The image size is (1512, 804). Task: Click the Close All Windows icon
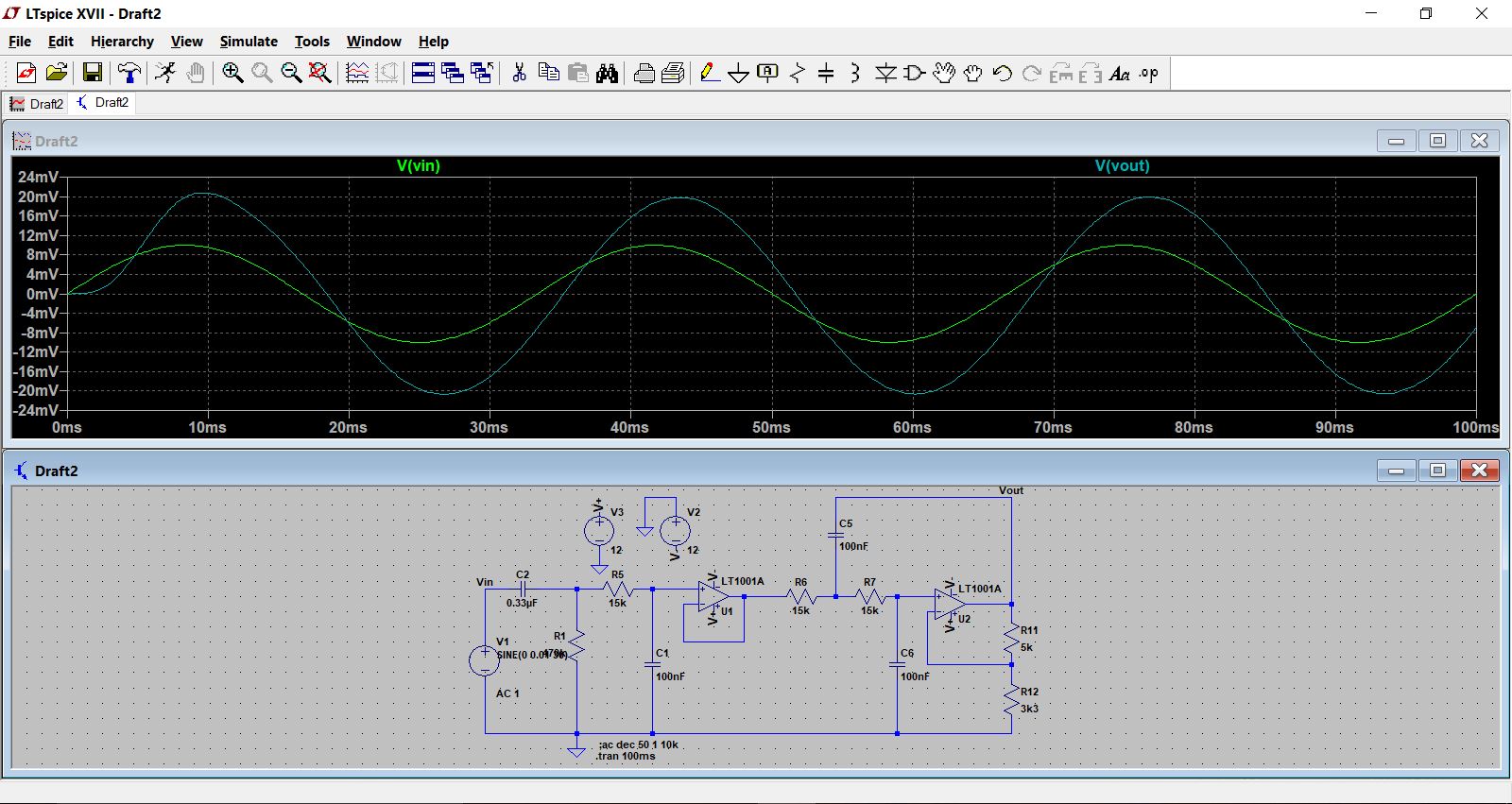click(482, 73)
